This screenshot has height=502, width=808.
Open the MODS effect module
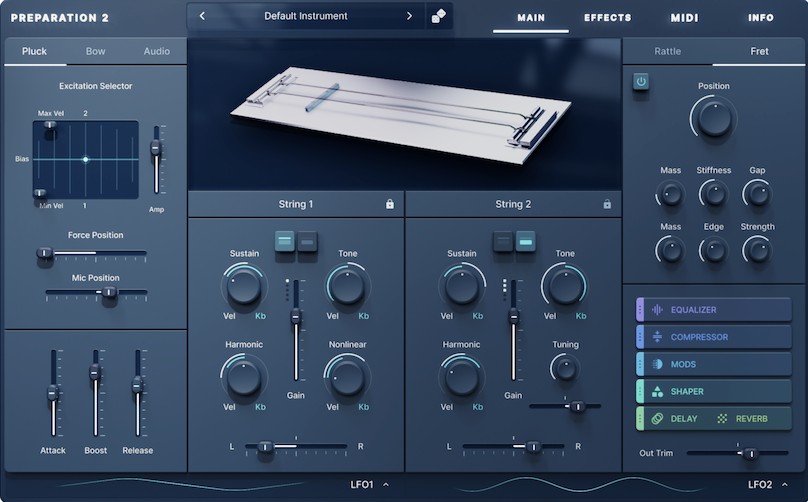tap(714, 364)
